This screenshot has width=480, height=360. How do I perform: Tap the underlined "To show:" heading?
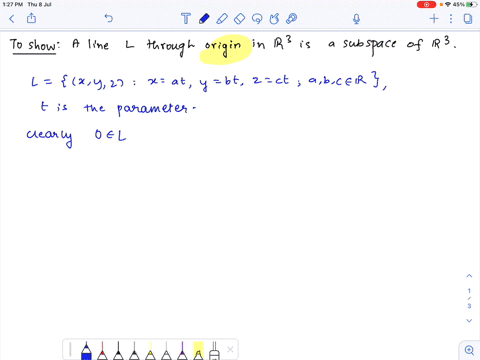[x=35, y=45]
